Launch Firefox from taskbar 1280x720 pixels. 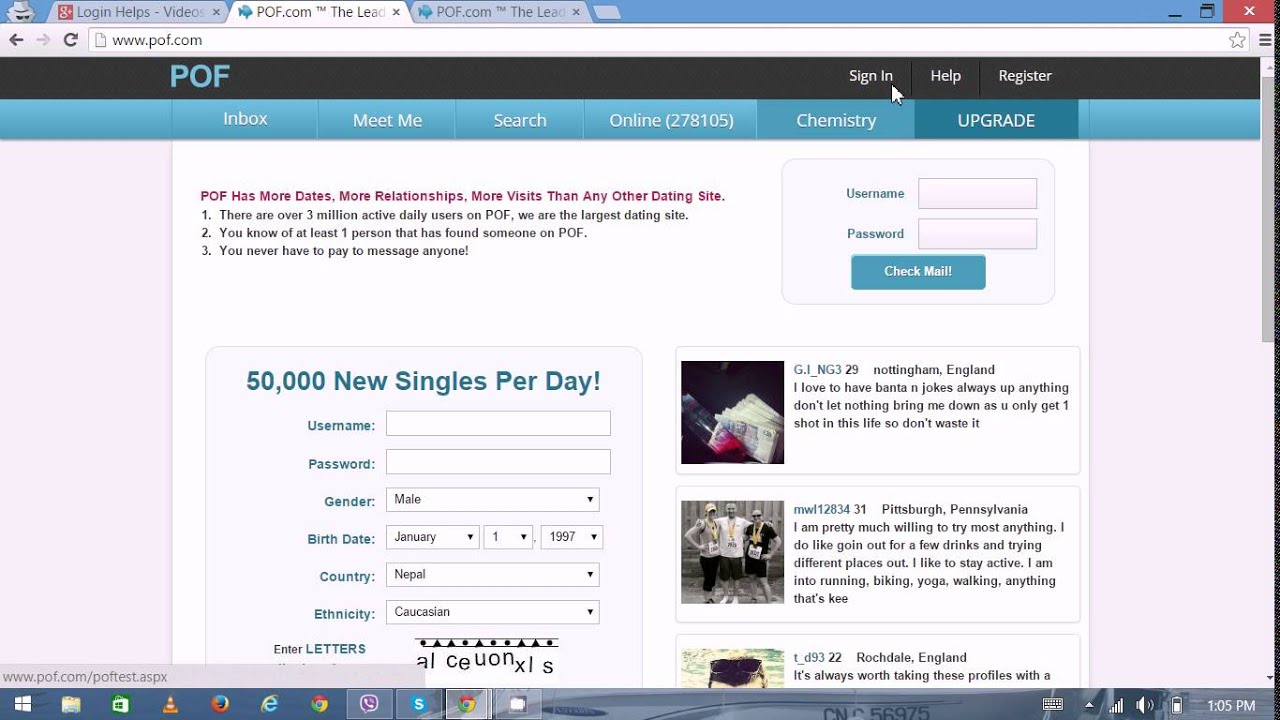pos(220,705)
